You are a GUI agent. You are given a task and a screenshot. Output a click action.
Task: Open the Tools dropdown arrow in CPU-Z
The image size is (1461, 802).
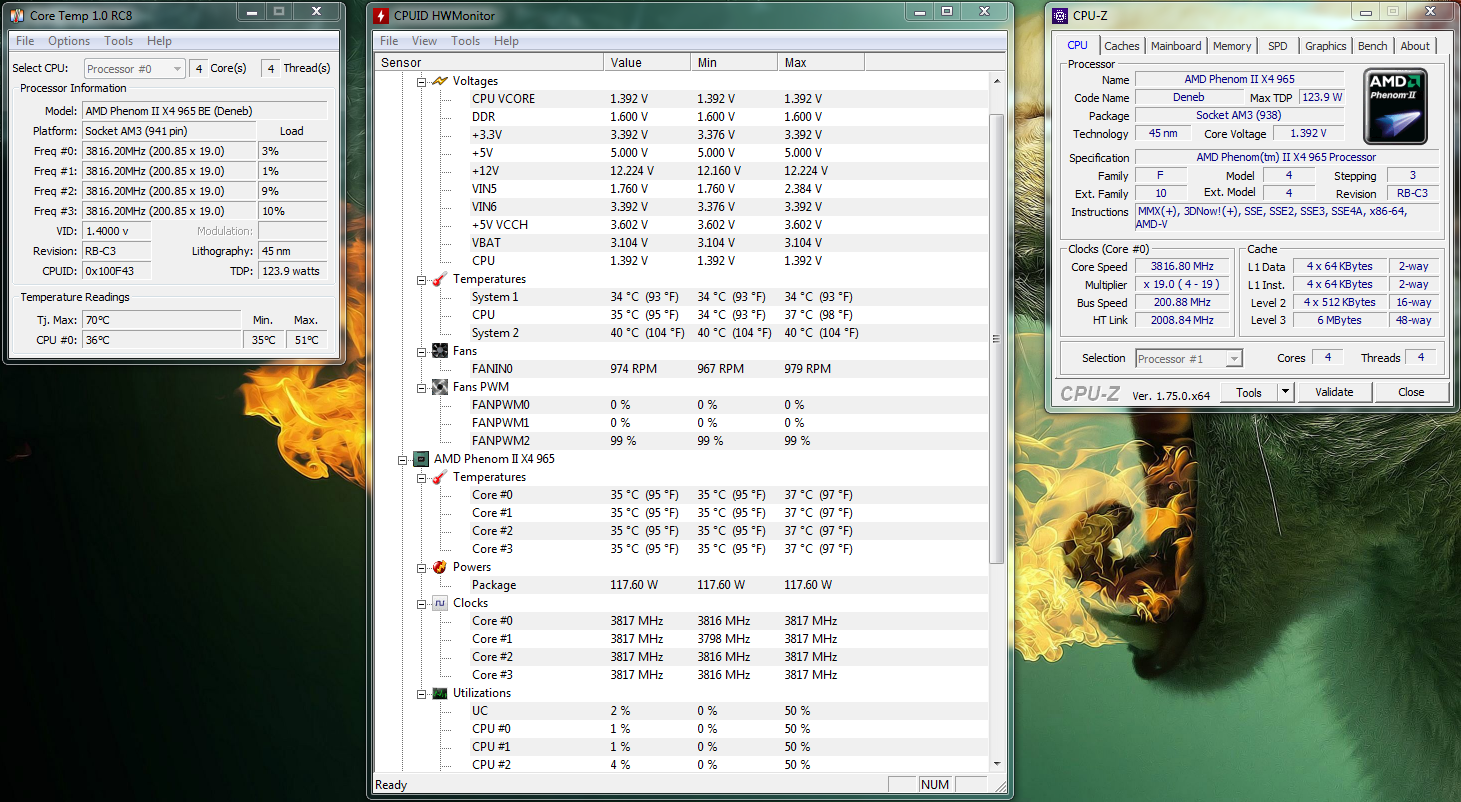1285,392
